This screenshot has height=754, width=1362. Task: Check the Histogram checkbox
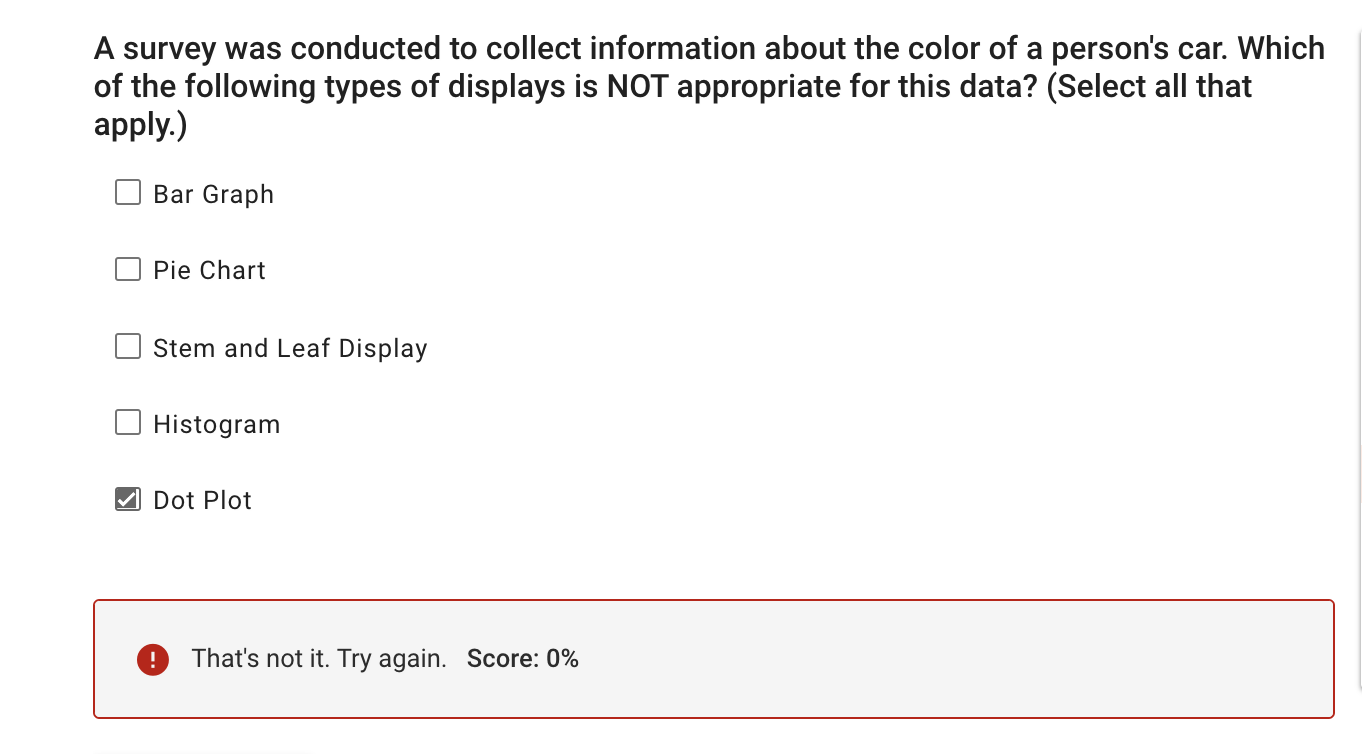127,422
